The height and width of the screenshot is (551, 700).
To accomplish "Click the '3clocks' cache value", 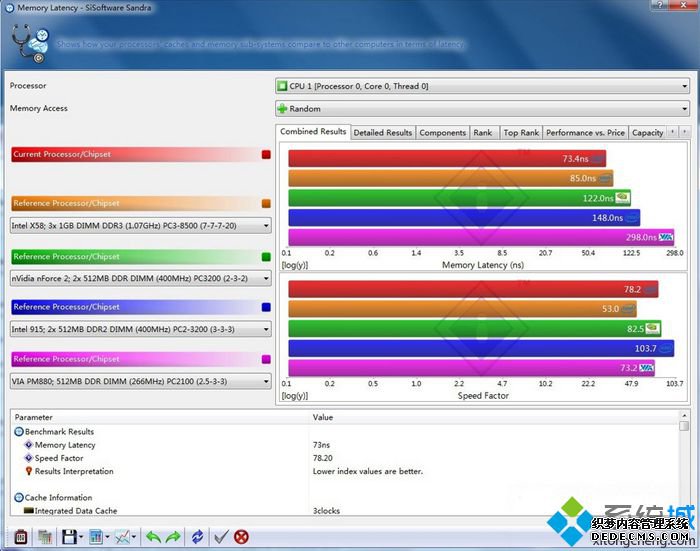I will click(326, 510).
